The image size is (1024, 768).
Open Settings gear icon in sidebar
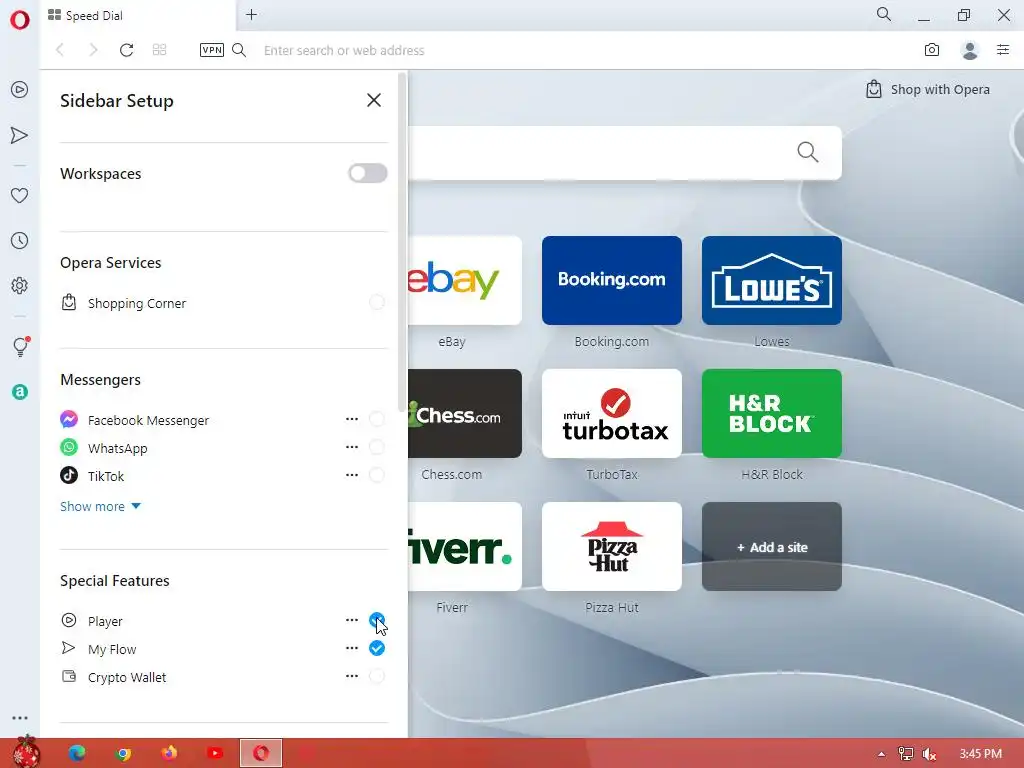[20, 285]
